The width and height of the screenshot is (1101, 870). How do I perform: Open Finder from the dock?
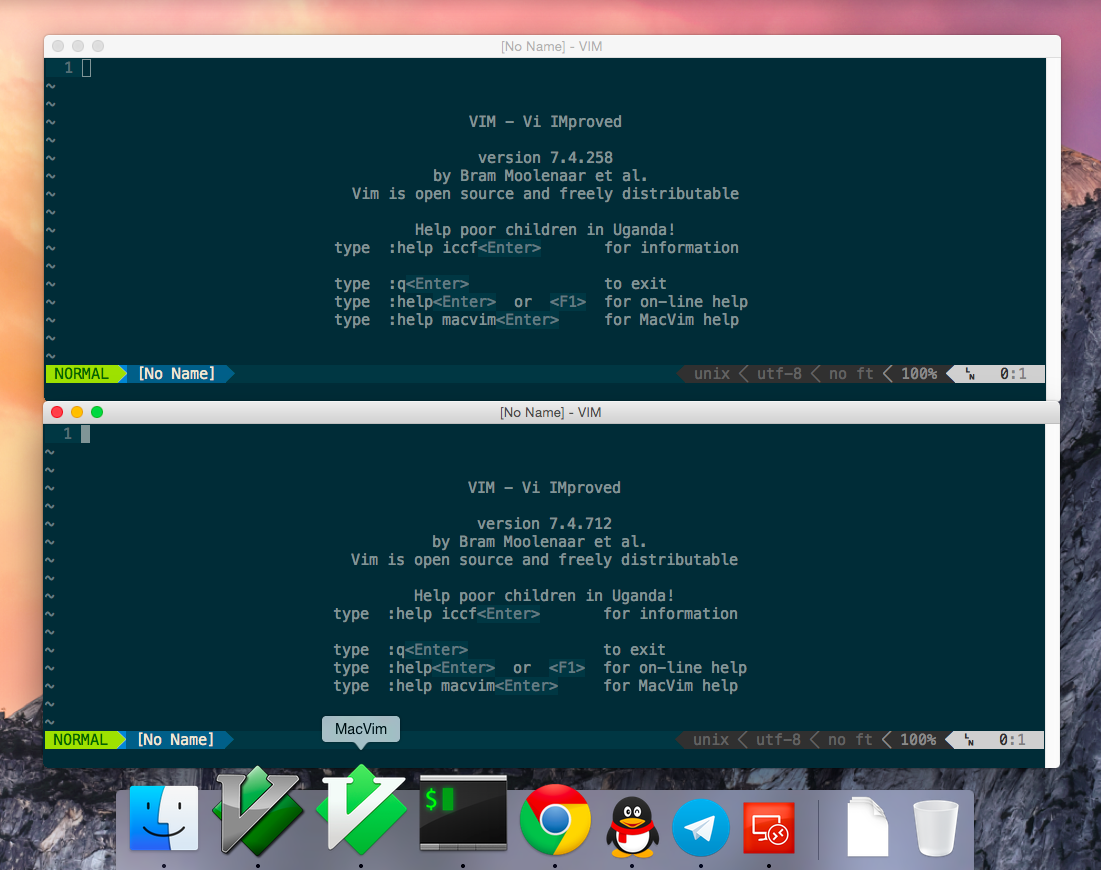[x=164, y=818]
